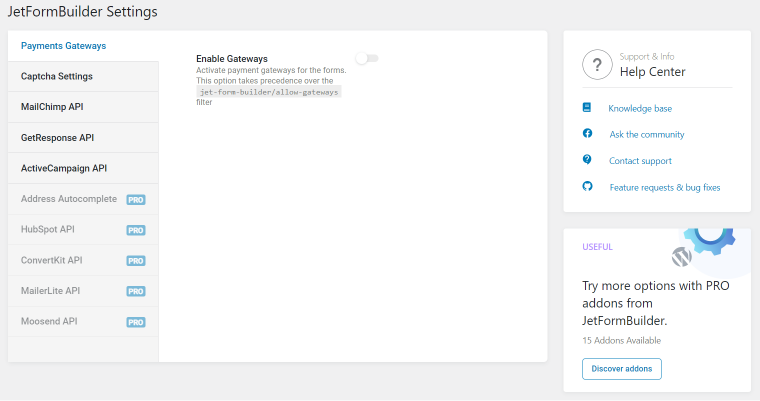Go to the ActiveCampaign API tab

[x=83, y=168]
